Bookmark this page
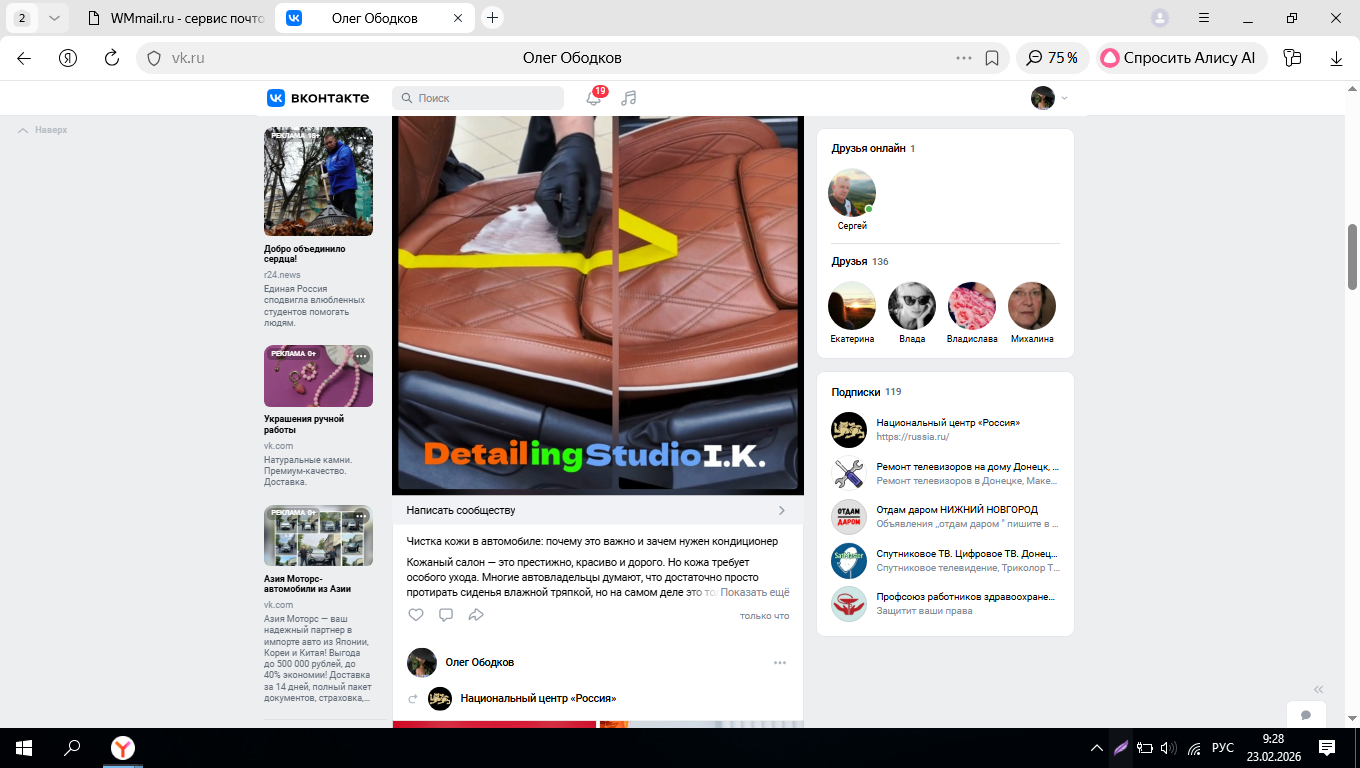Image resolution: width=1360 pixels, height=768 pixels. (992, 58)
